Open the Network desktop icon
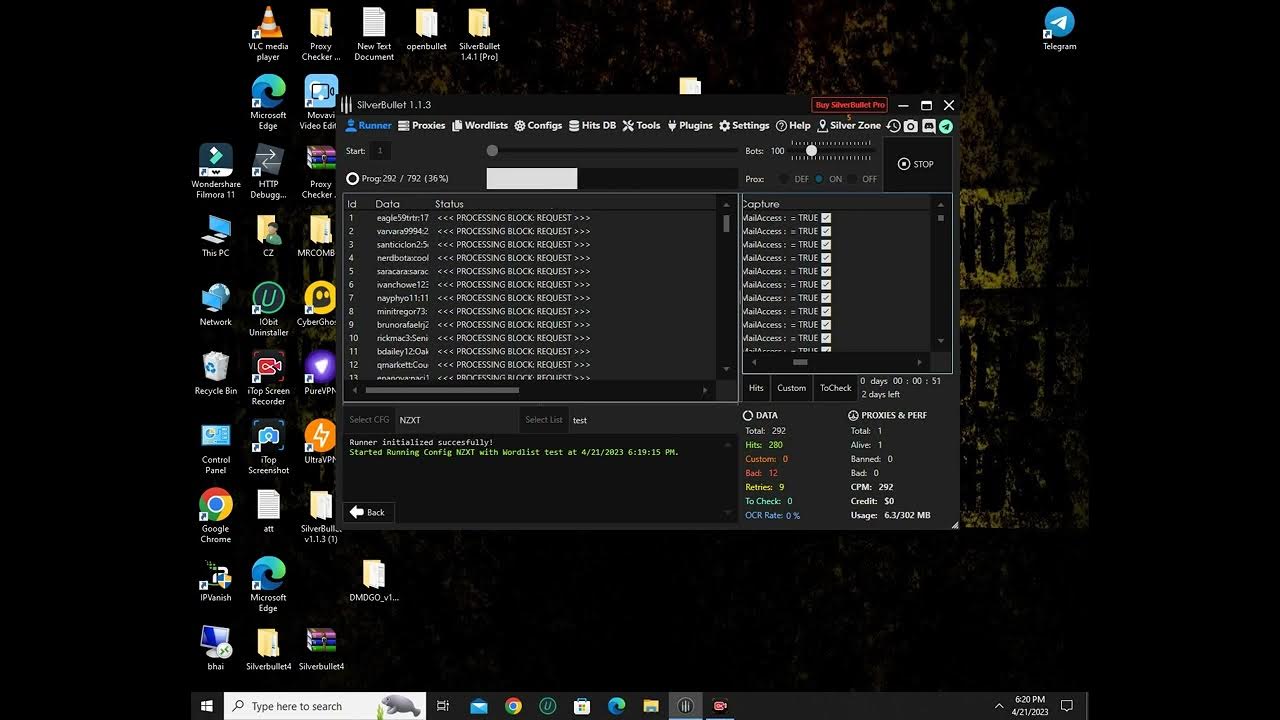This screenshot has width=1280, height=720. [216, 305]
